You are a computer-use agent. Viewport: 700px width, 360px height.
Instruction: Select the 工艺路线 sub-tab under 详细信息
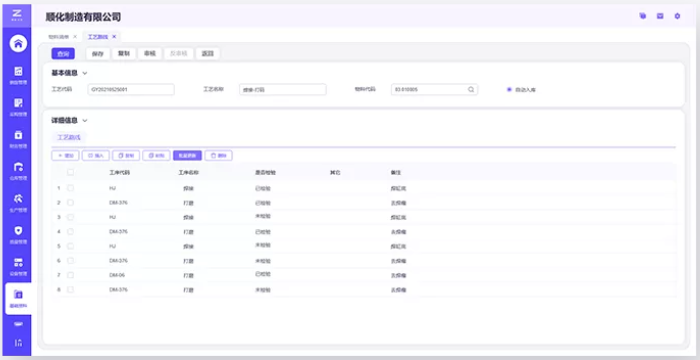(68, 138)
